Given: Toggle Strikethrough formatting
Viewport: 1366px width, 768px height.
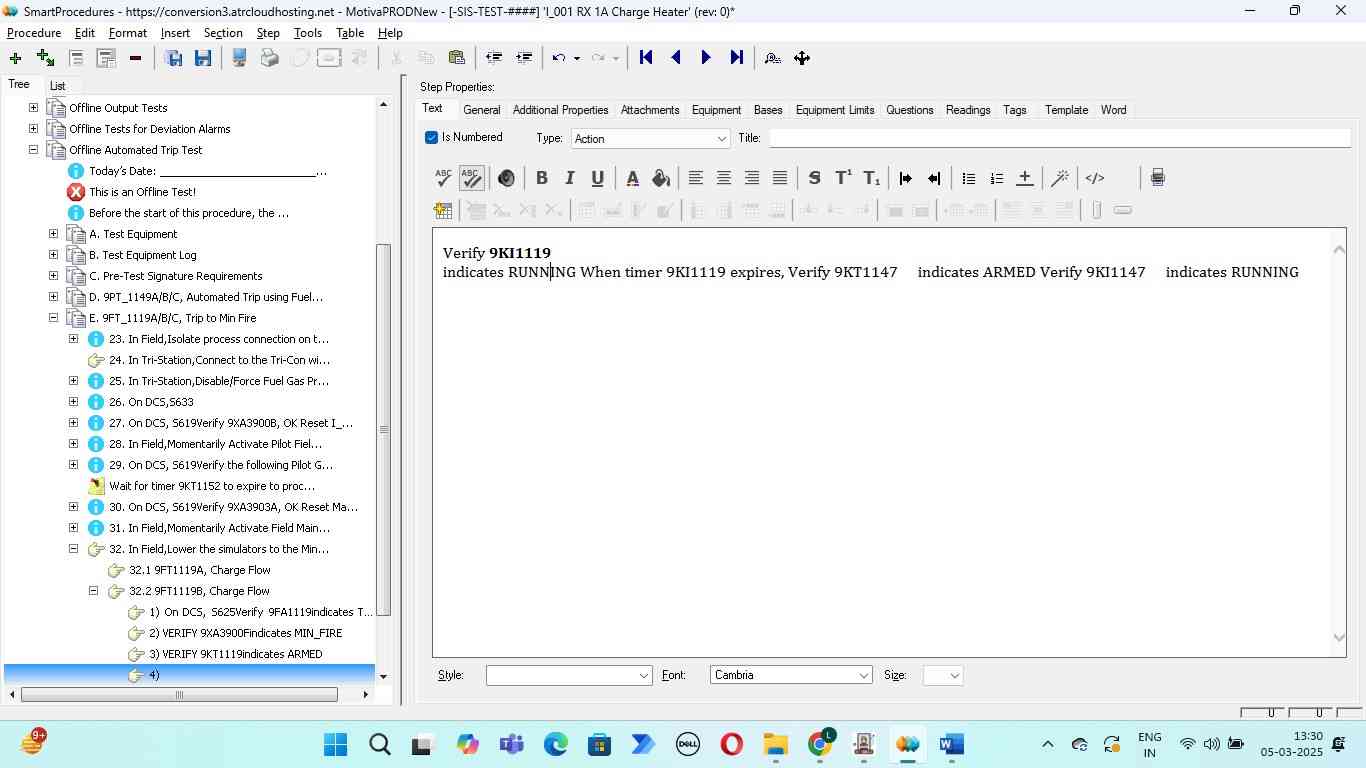Looking at the screenshot, I should (x=814, y=178).
